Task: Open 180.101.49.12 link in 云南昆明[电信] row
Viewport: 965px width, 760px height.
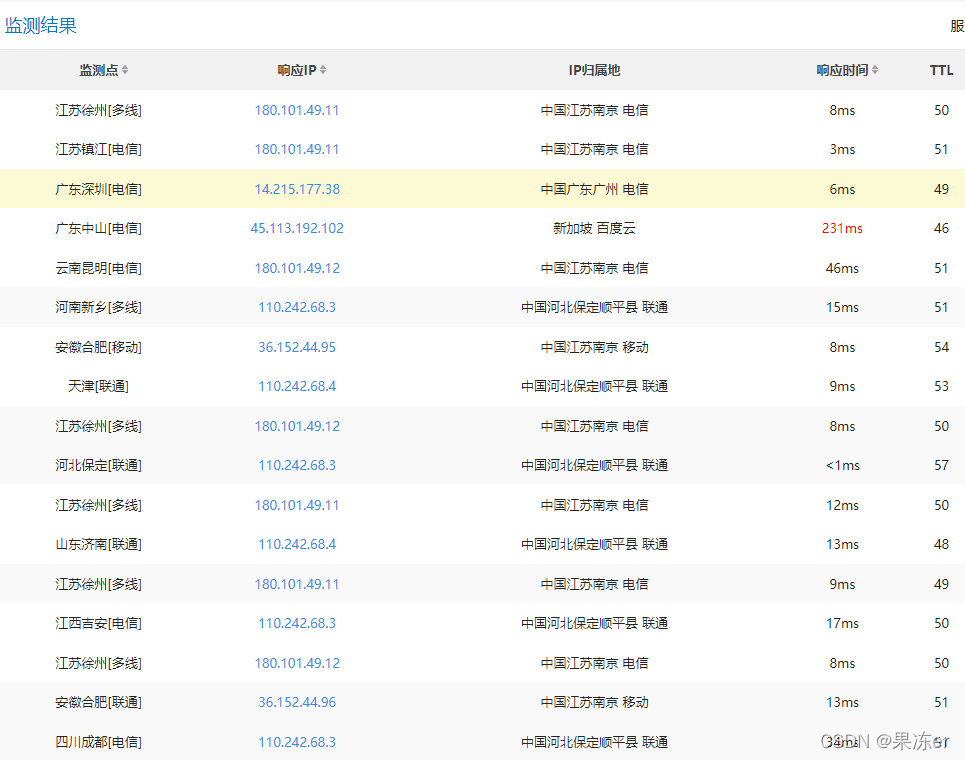Action: (297, 268)
